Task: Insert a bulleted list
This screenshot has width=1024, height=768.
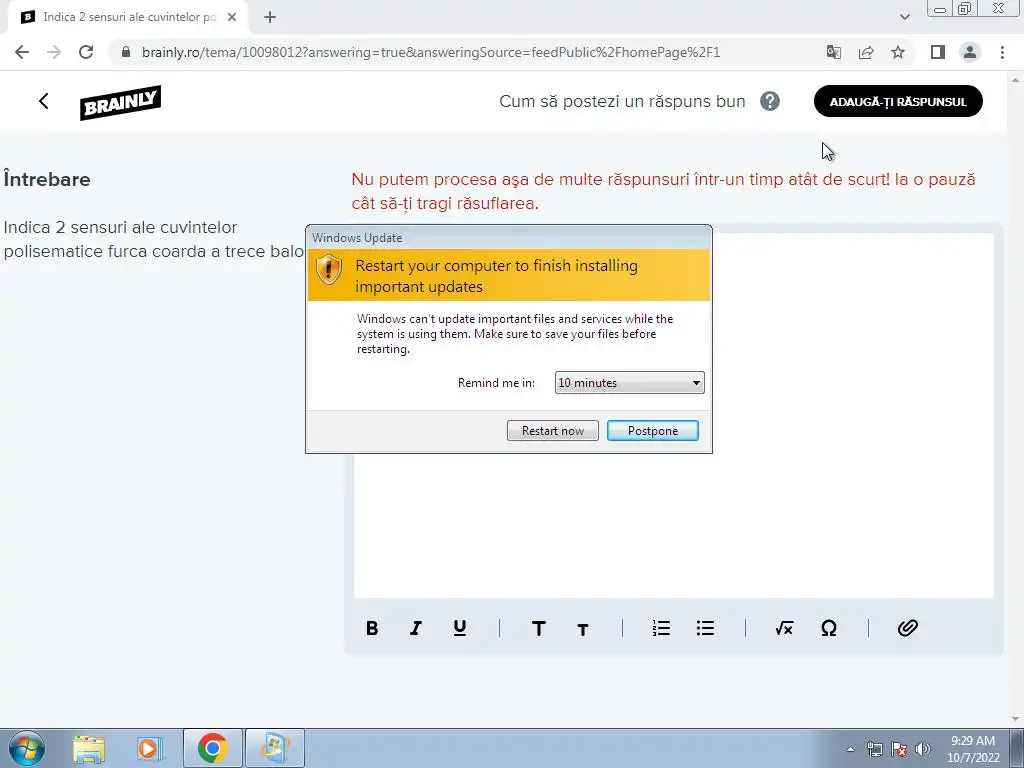Action: click(x=705, y=628)
